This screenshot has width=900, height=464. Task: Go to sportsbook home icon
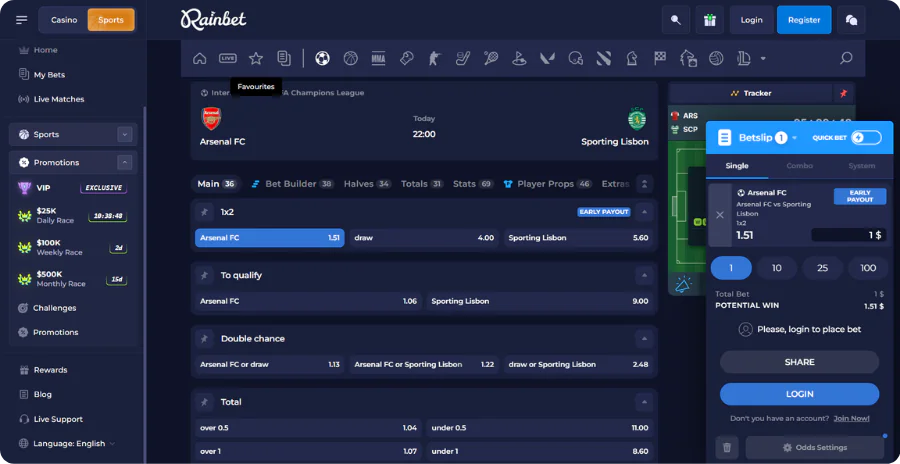point(200,58)
